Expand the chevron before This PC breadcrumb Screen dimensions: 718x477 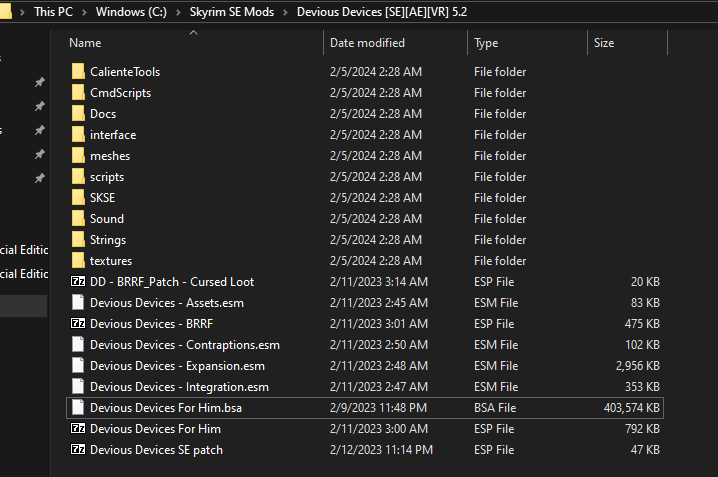(22, 12)
